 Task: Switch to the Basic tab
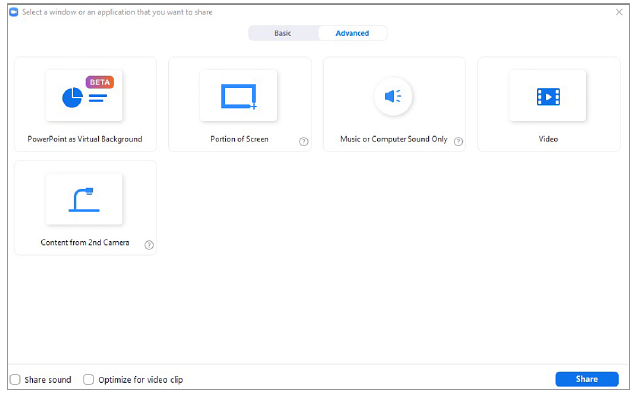click(283, 33)
